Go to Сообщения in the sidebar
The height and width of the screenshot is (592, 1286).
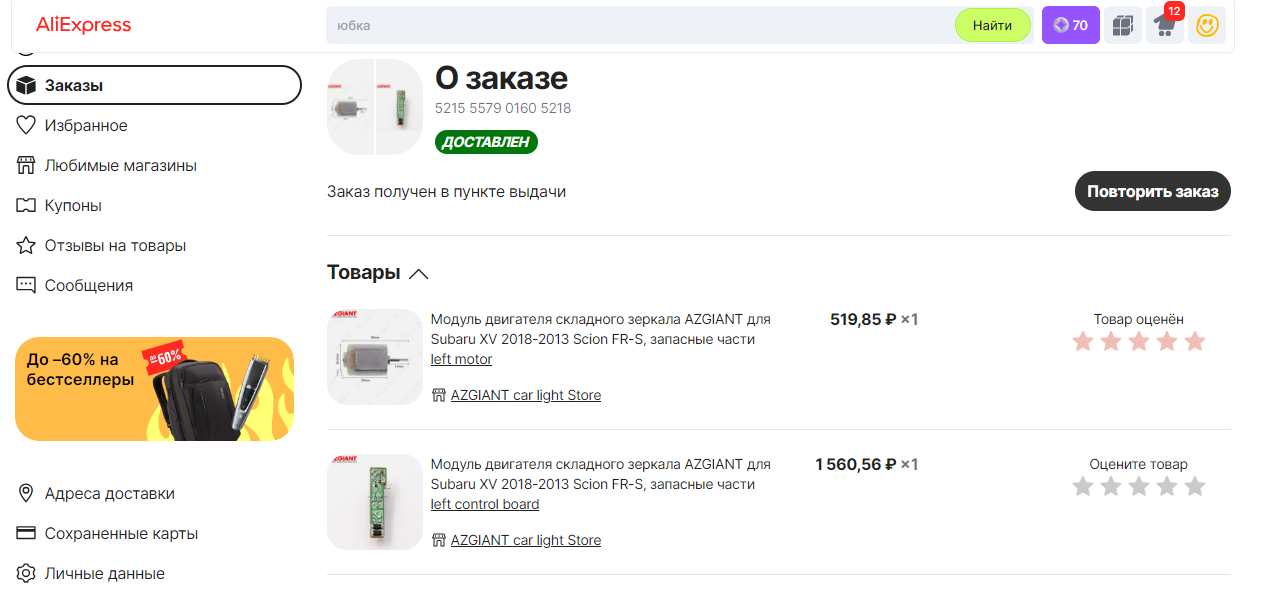pos(88,285)
